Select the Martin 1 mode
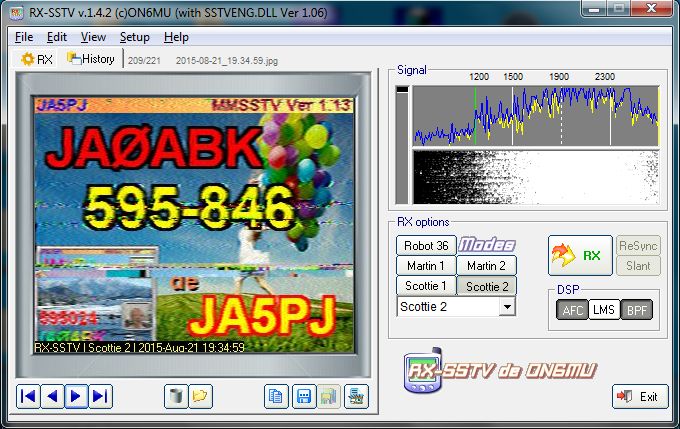This screenshot has width=680, height=429. [426, 265]
